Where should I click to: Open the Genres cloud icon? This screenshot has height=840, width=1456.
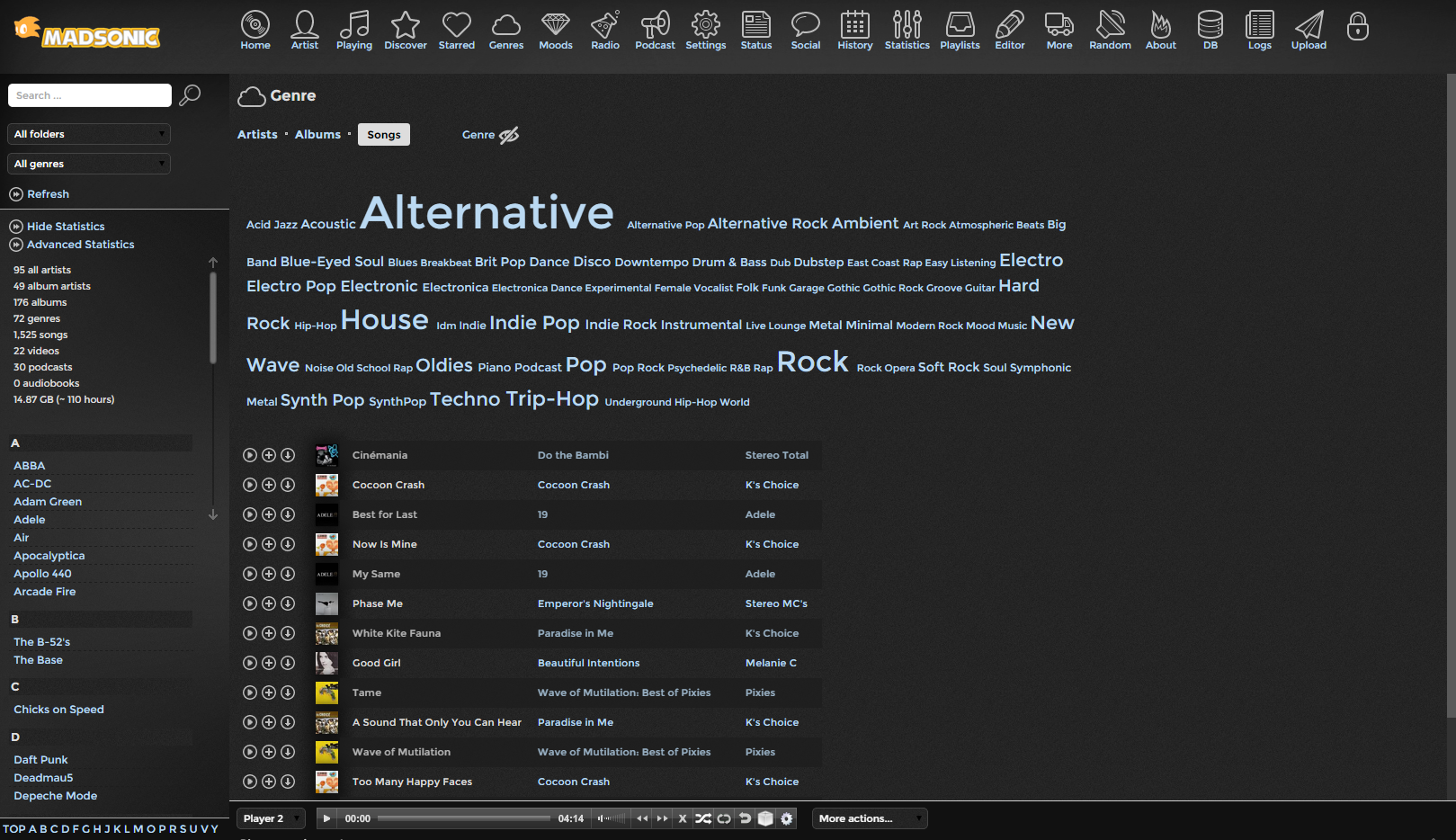(506, 31)
